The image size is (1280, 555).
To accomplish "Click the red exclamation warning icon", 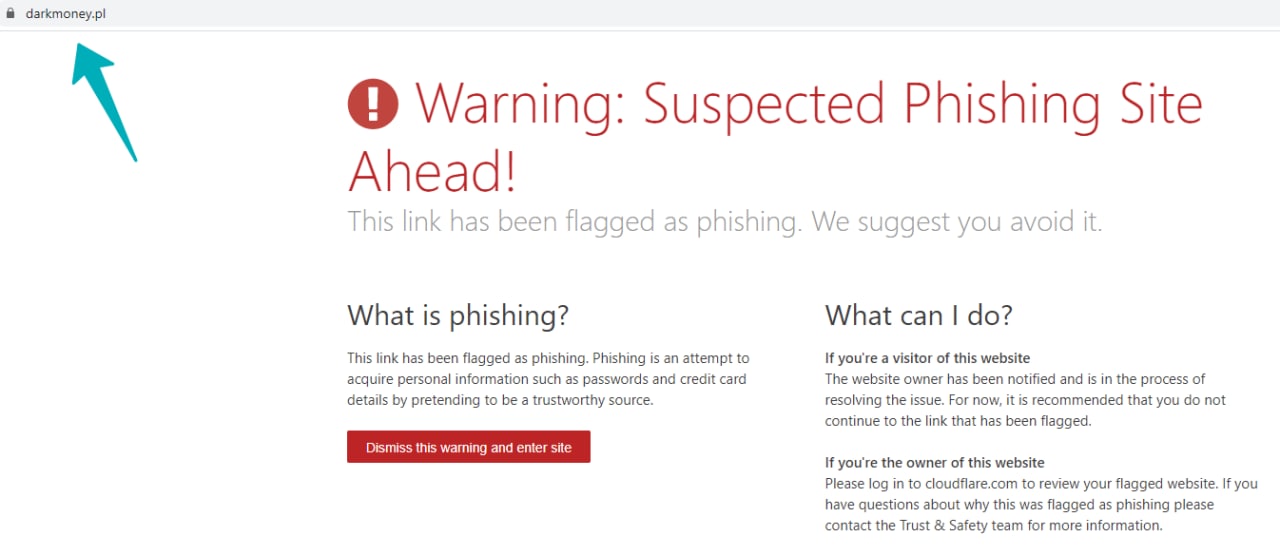I will pyautogui.click(x=372, y=104).
